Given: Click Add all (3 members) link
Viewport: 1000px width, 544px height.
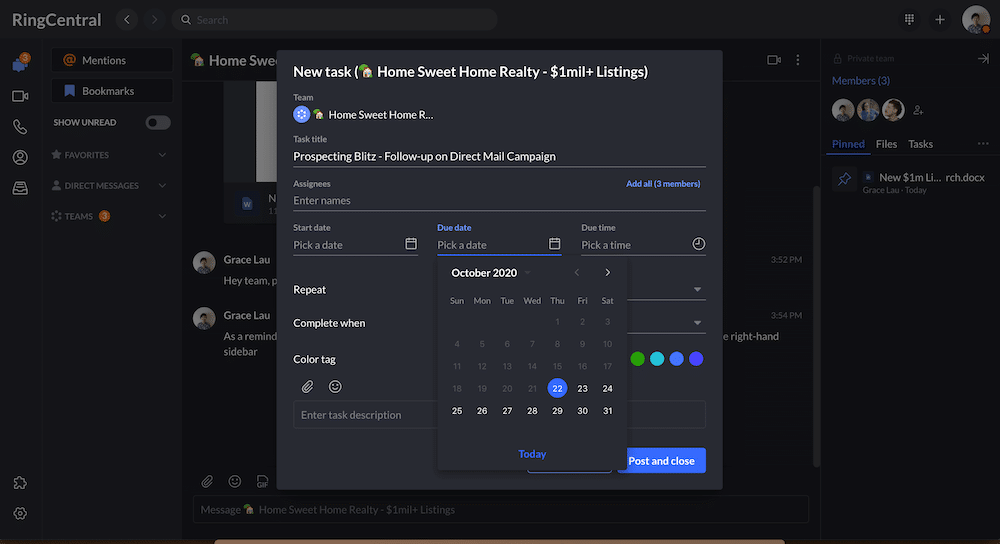Looking at the screenshot, I should click(662, 184).
